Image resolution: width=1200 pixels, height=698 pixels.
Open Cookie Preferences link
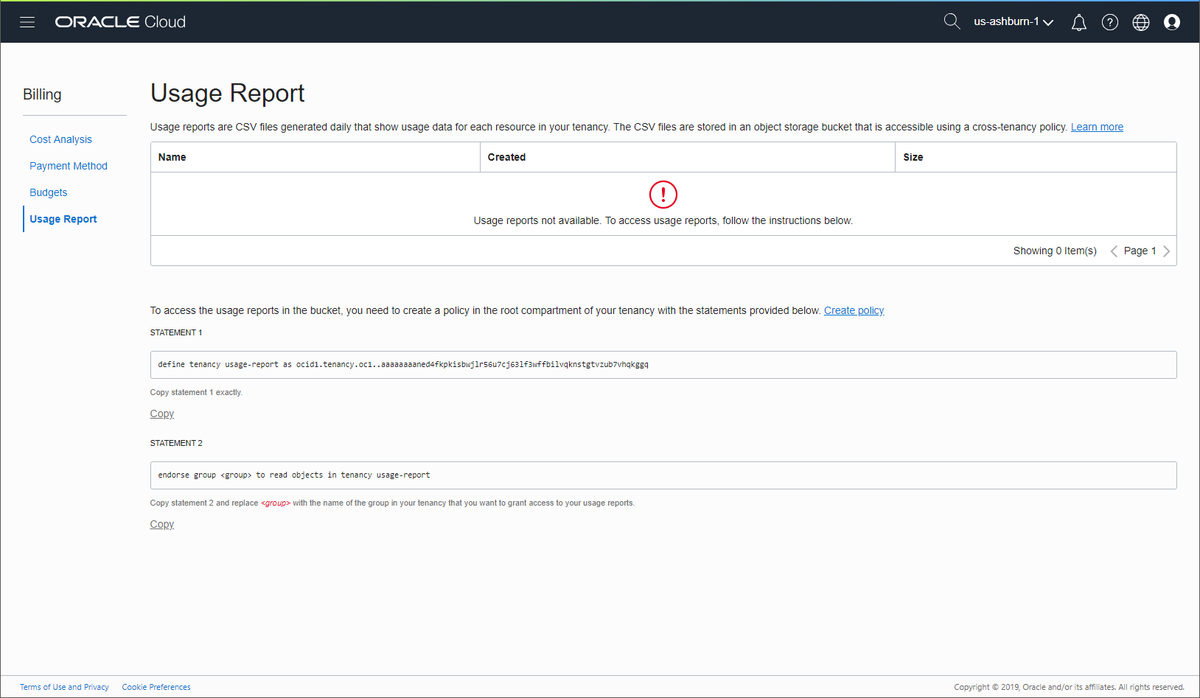click(x=156, y=687)
